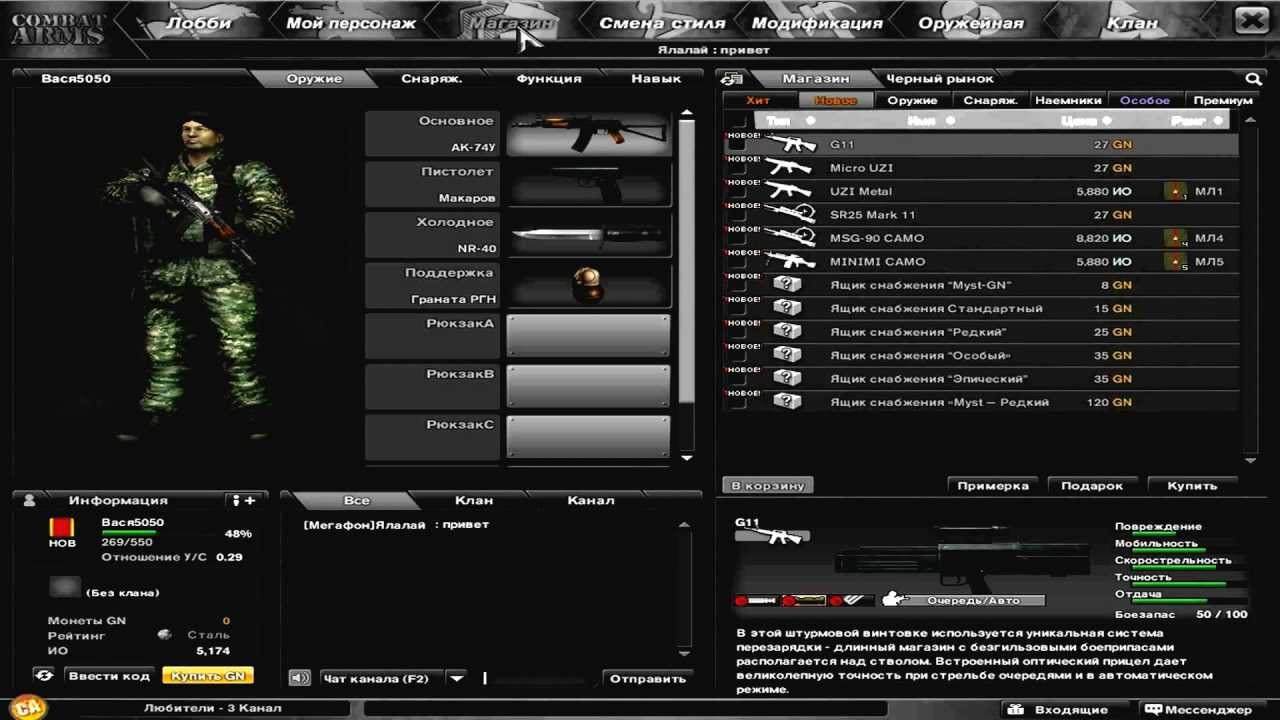This screenshot has width=1280, height=720.
Task: Switch chat to Канал tab
Action: (591, 500)
